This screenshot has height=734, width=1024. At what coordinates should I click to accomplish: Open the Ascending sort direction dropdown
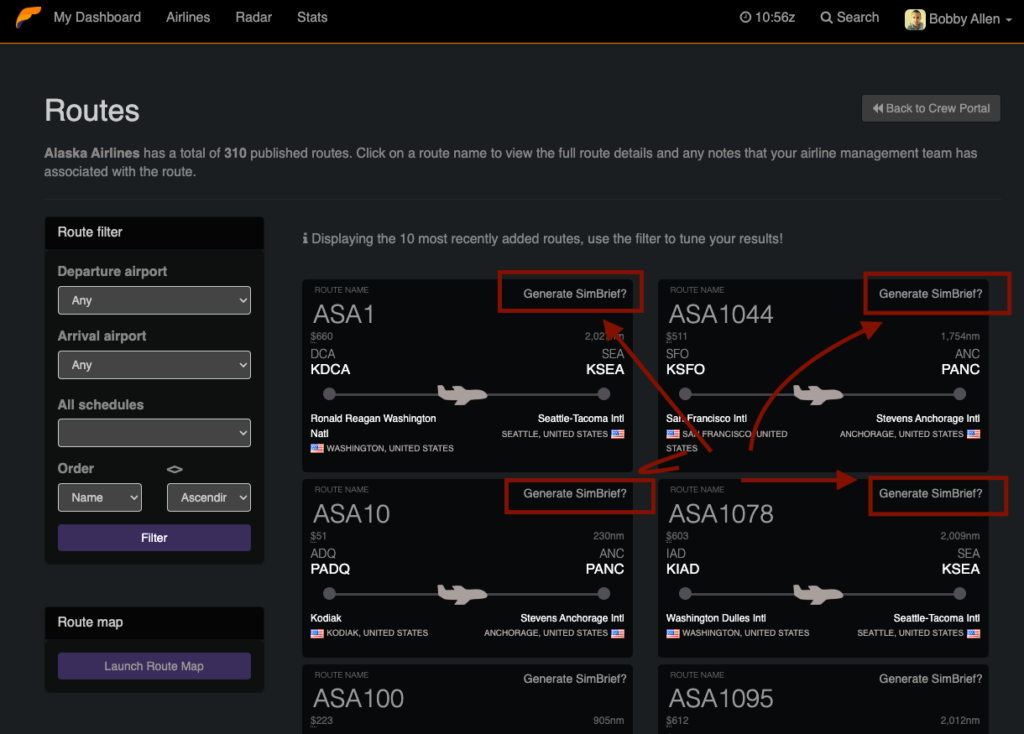pos(209,498)
